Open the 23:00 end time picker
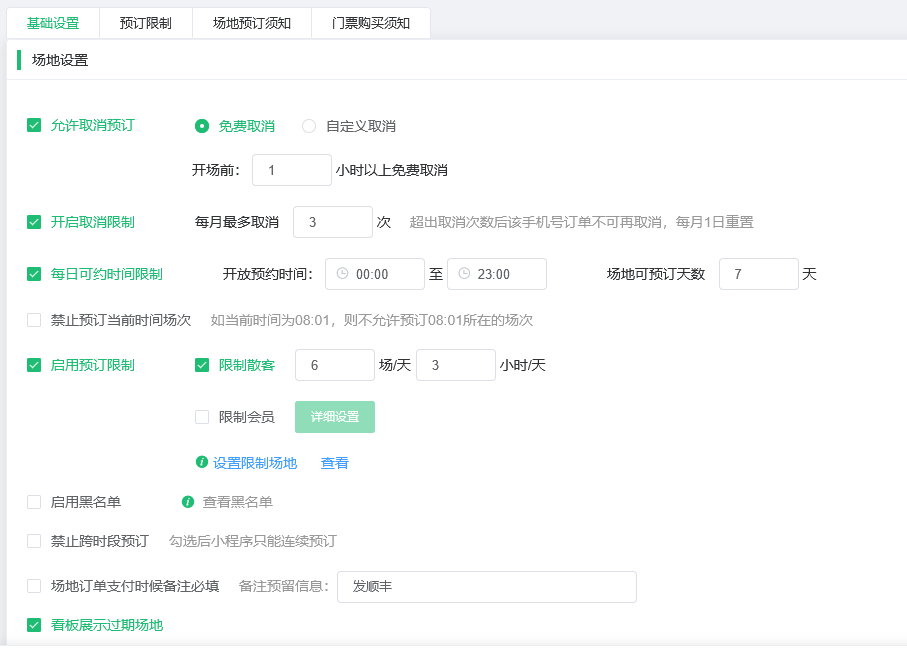The width and height of the screenshot is (907, 667). click(x=497, y=274)
